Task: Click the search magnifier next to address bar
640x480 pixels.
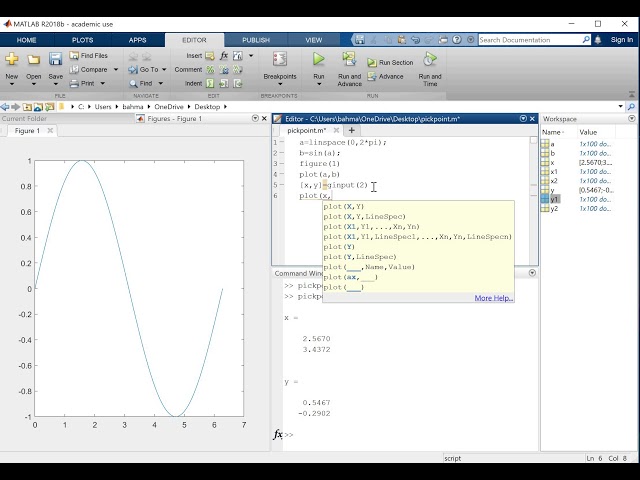Action: (x=631, y=107)
